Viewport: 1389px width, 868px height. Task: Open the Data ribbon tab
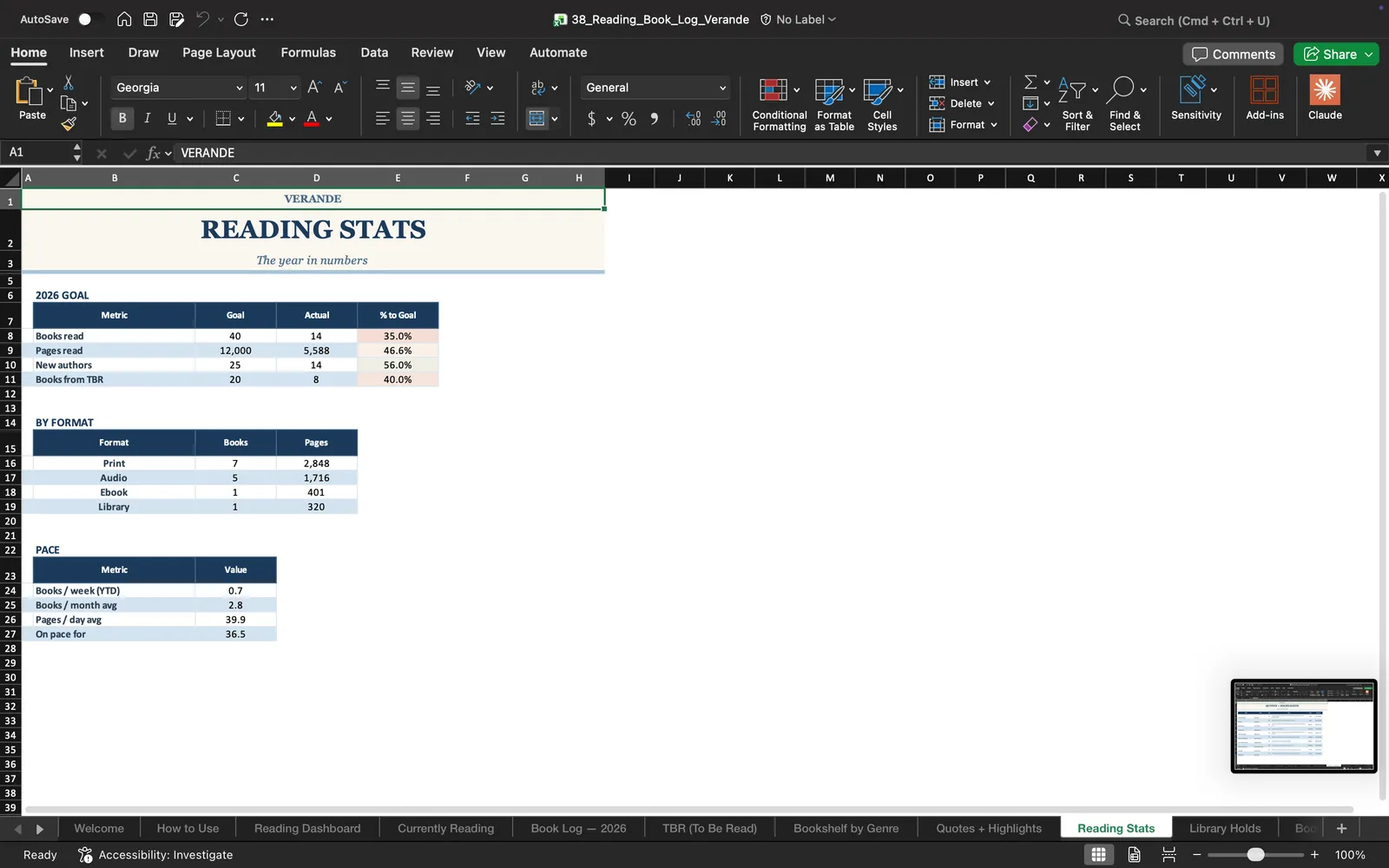click(374, 52)
